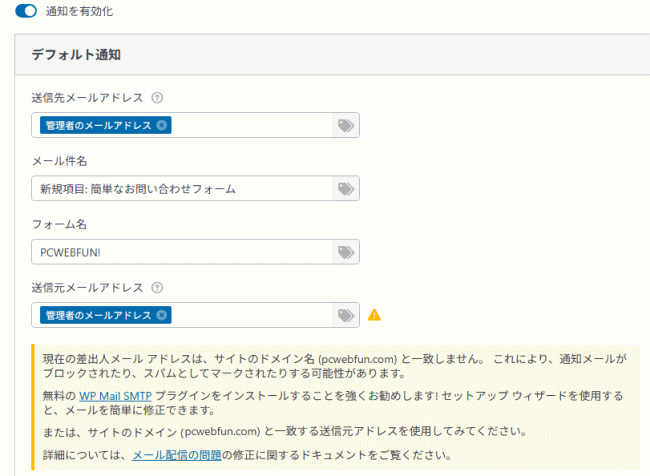Click empty area of 送信先メールアドレス input
The height and width of the screenshot is (476, 650).
[250, 125]
